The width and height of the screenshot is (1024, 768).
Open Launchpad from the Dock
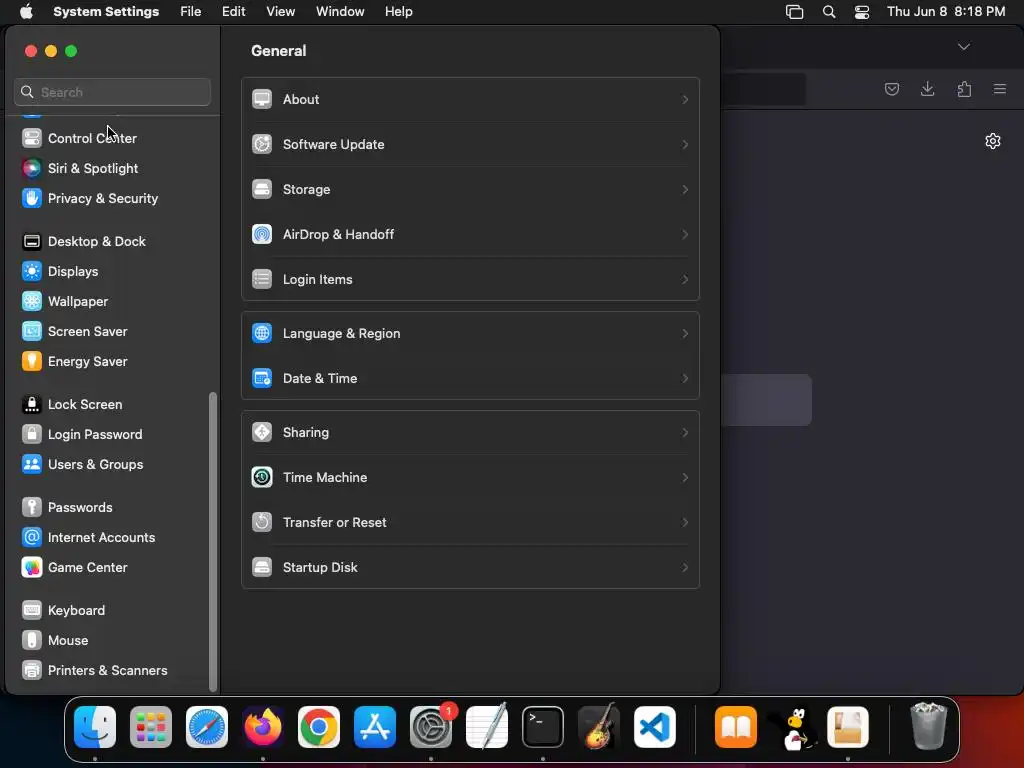(151, 728)
